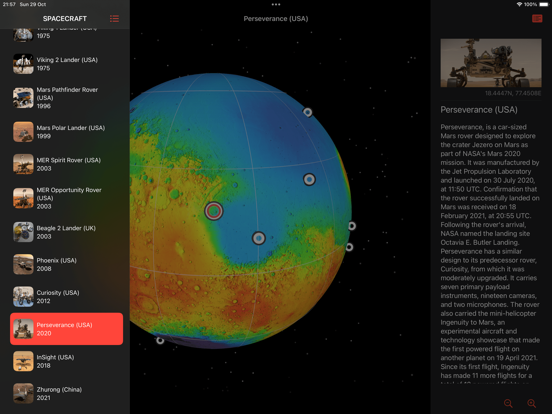Tap the MER Spirit Rover thumbnail image

point(23,164)
